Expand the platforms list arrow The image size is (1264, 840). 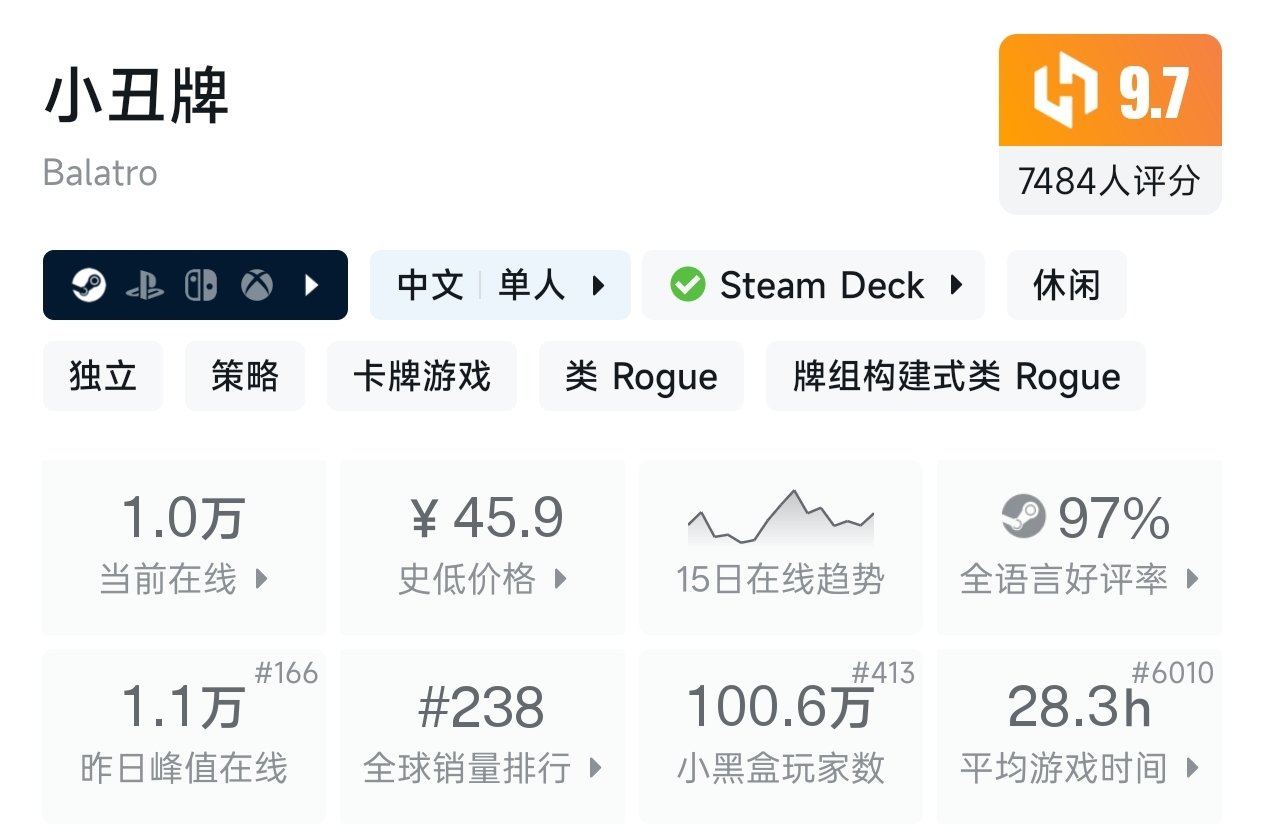[312, 286]
